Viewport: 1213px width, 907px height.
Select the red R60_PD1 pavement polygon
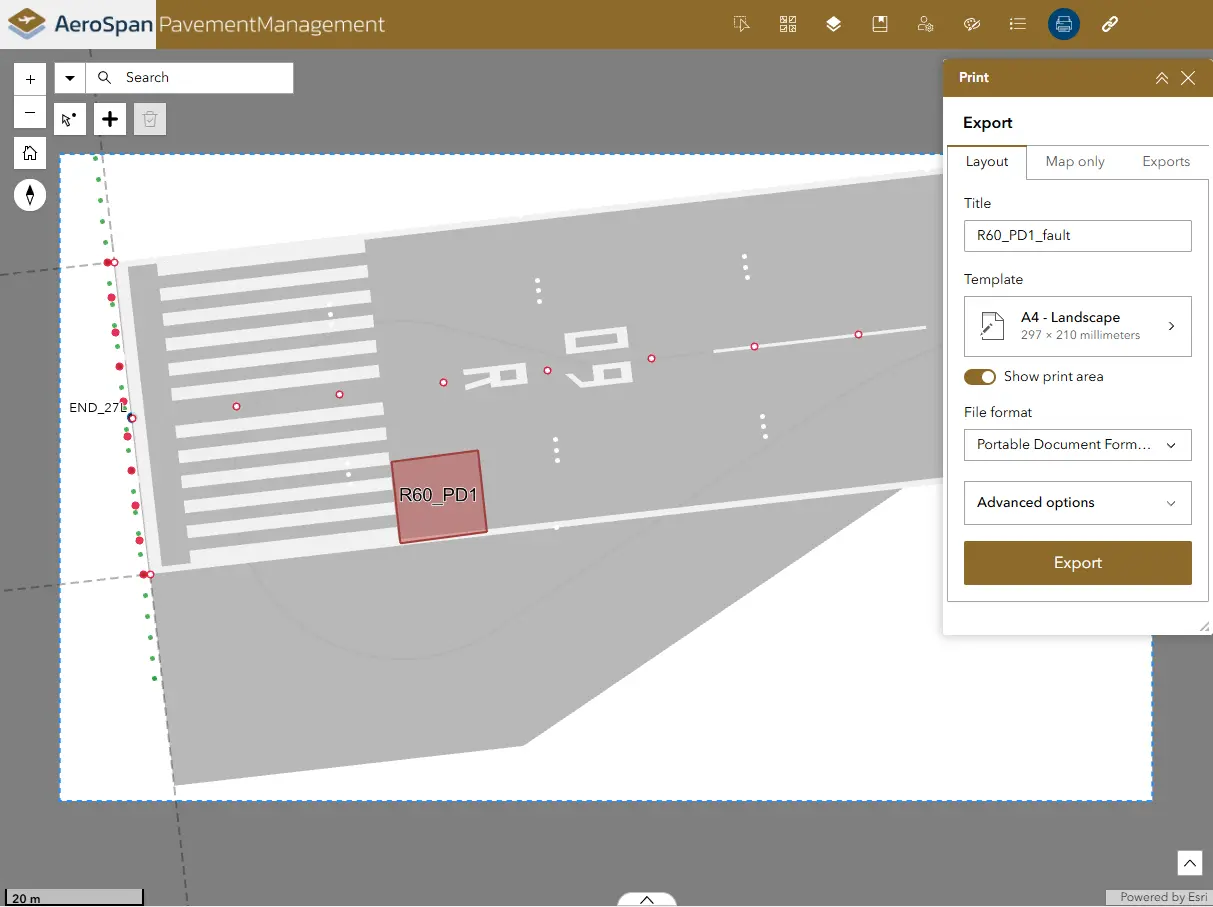coord(438,497)
